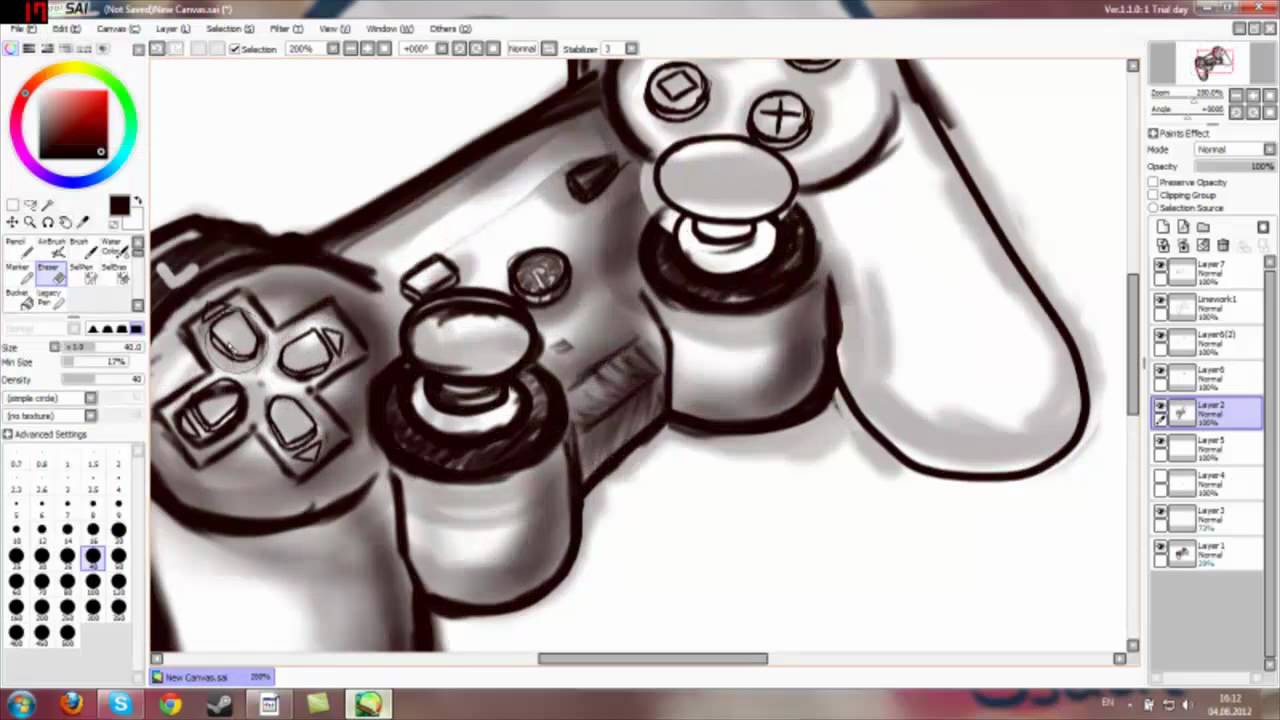Switch to the Water Color tool
Screen dimensions: 1280x720
click(116, 249)
